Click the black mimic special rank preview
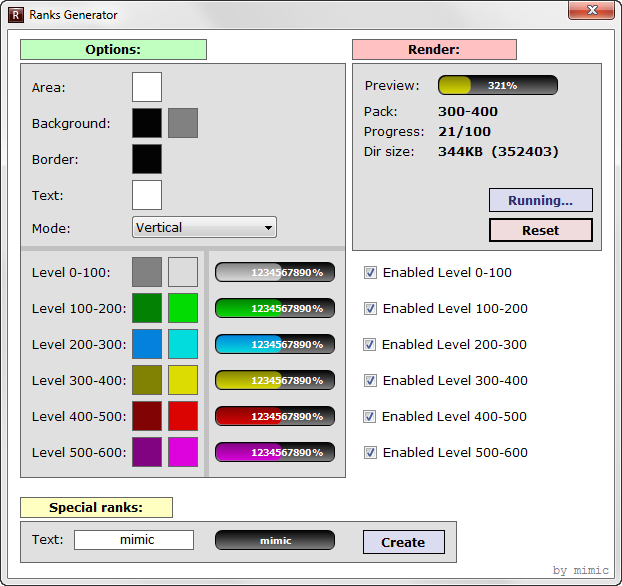Screen dimensions: 622x586 point(275,540)
